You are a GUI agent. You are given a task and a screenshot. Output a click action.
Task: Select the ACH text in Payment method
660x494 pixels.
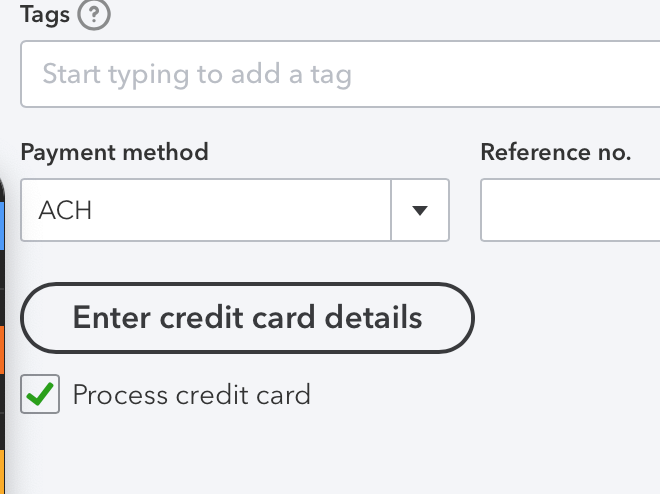tap(65, 211)
